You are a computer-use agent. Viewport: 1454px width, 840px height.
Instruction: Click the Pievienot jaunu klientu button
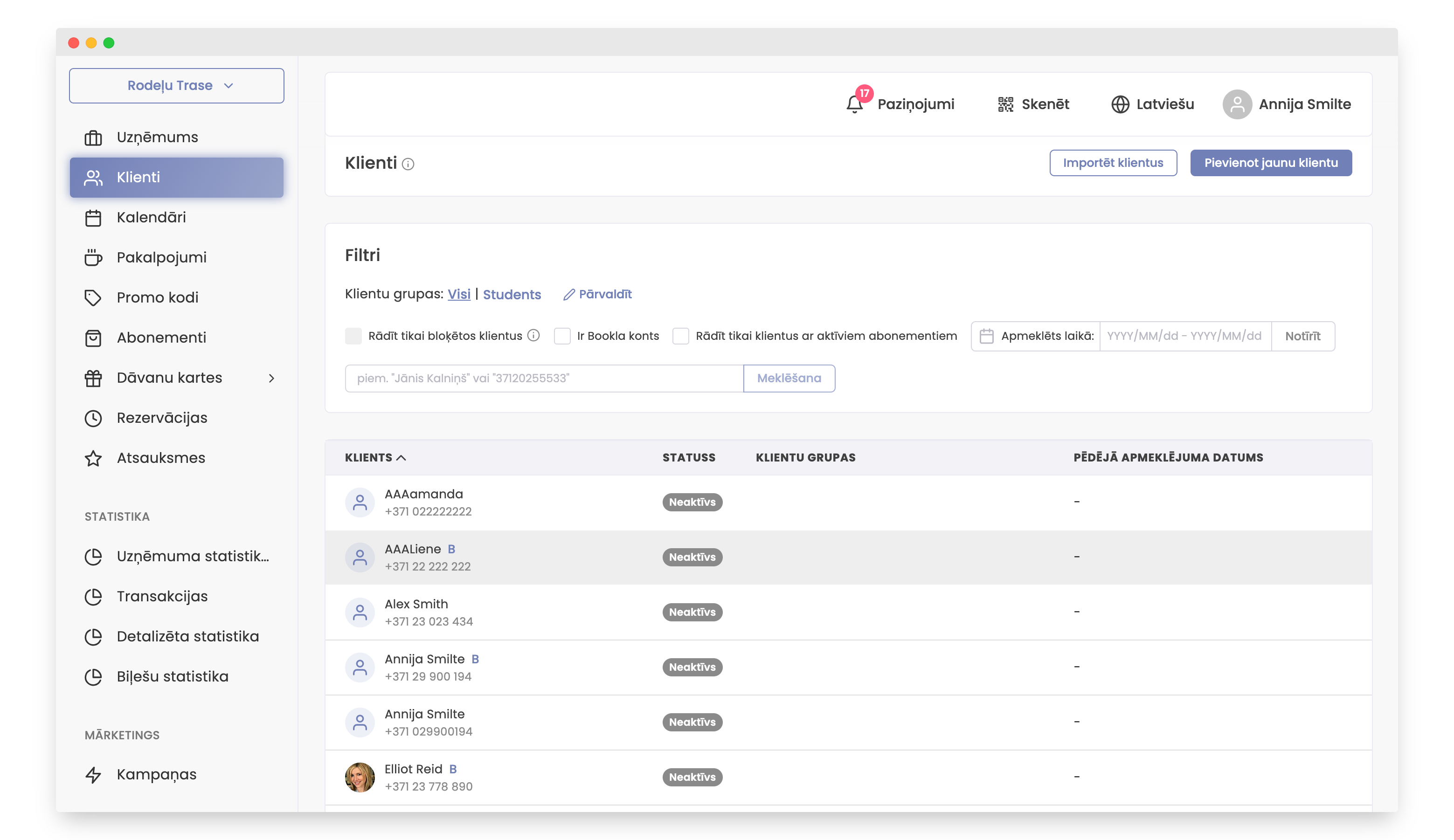point(1271,163)
